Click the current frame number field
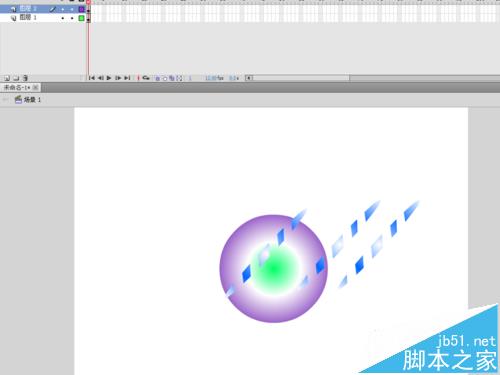Viewport: 500px width, 375px height. (x=190, y=78)
